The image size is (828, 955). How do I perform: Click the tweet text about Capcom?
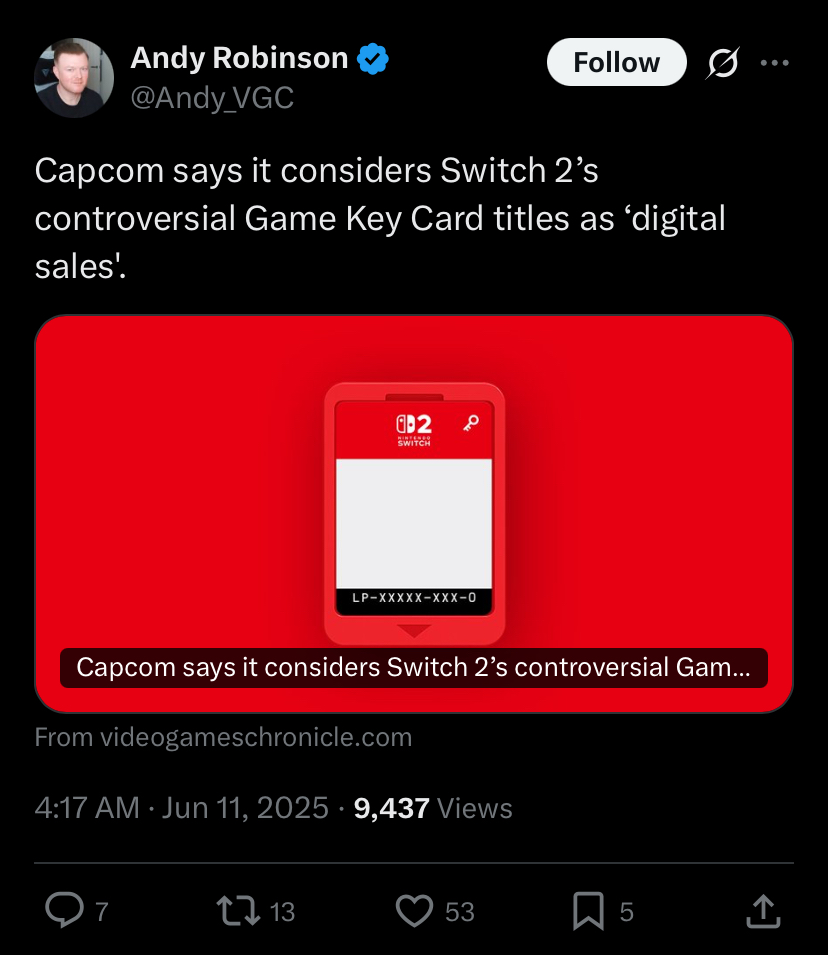380,218
